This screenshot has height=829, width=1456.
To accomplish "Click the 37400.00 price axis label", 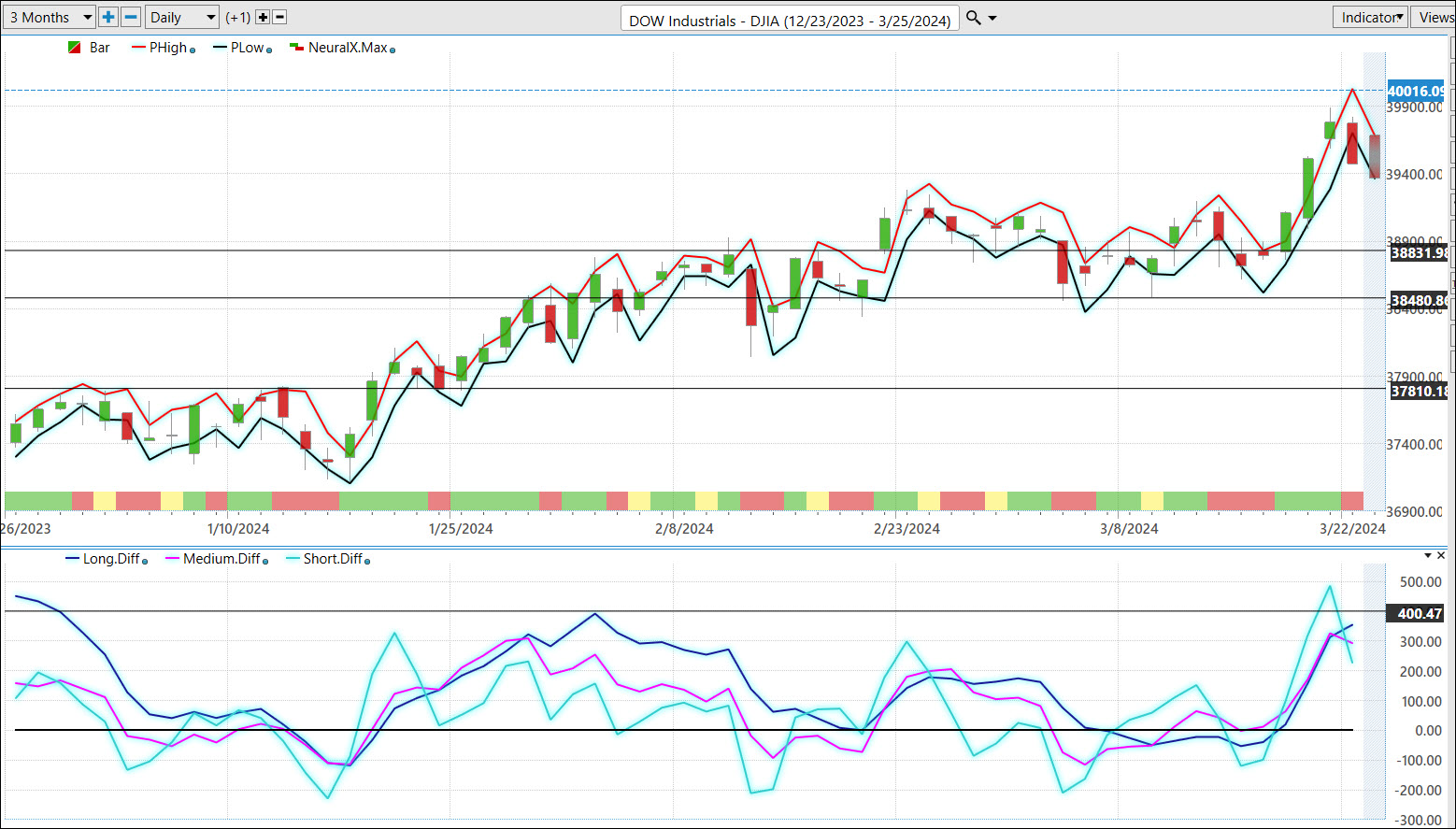I will coord(1415,444).
